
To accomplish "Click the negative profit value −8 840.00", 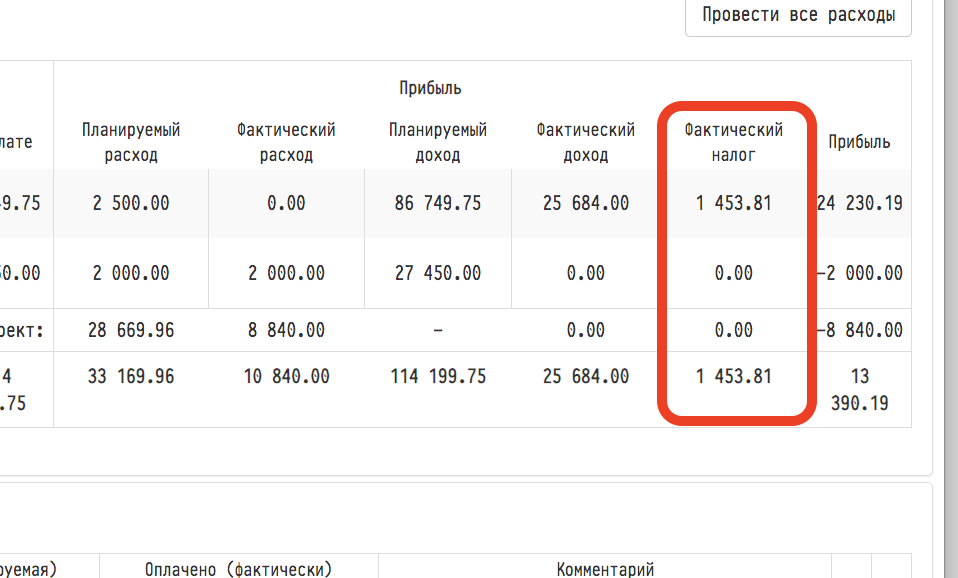I will coord(859,330).
